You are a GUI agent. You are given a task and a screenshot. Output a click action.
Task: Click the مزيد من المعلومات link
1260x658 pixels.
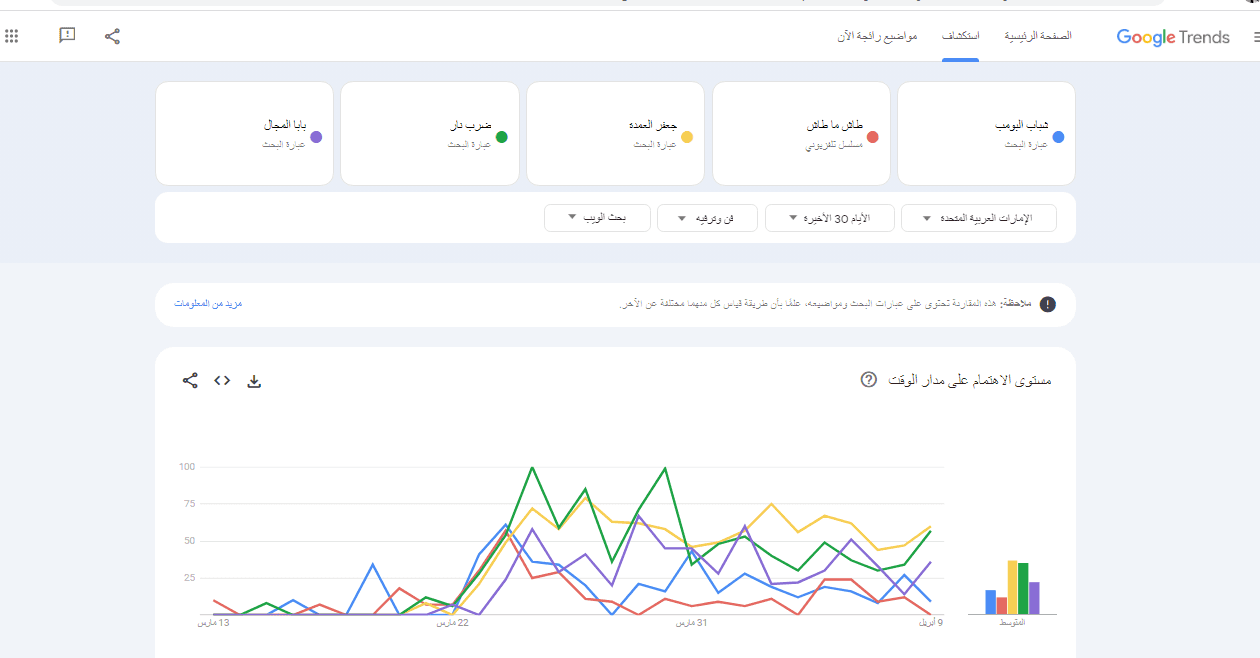click(208, 303)
